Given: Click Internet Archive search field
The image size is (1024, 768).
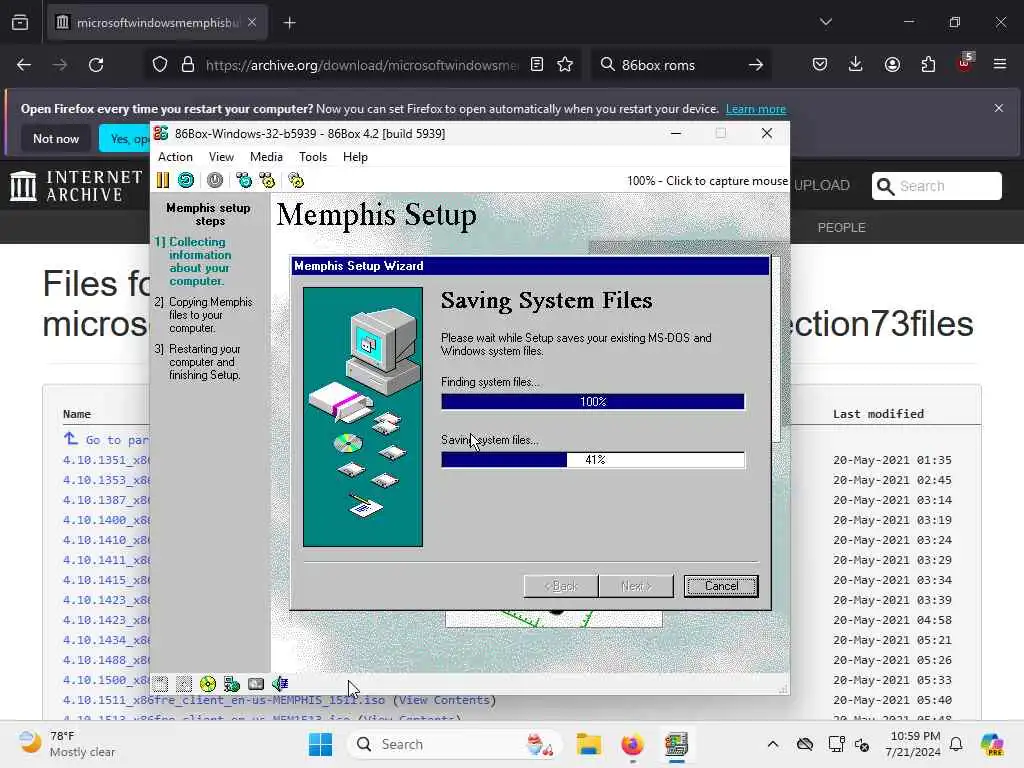Looking at the screenshot, I should [936, 186].
